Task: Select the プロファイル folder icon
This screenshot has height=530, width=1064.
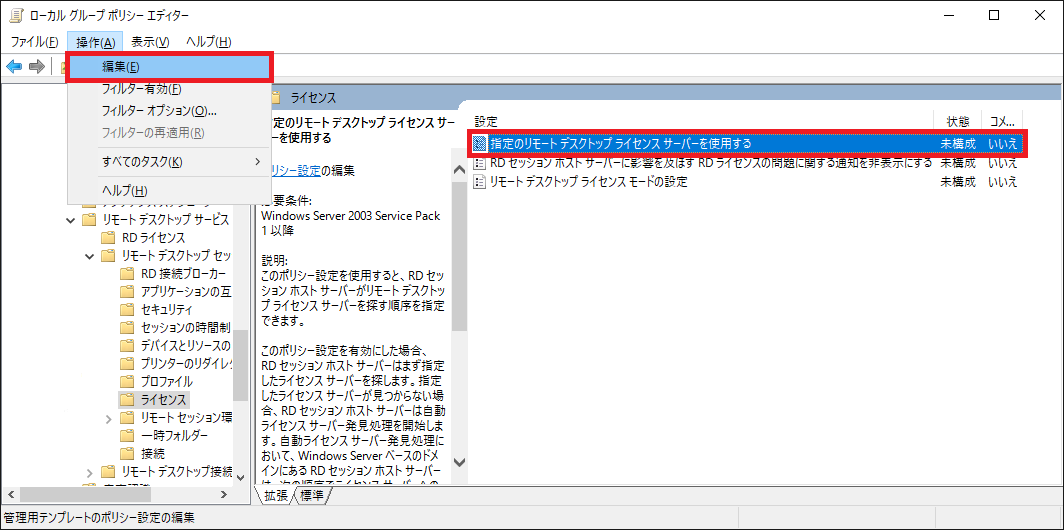Action: [x=127, y=381]
